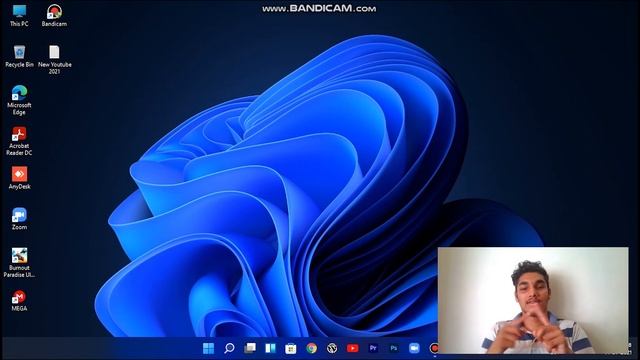Select the Bandicam desktop shortcut
Image resolution: width=640 pixels, height=360 pixels.
point(54,16)
